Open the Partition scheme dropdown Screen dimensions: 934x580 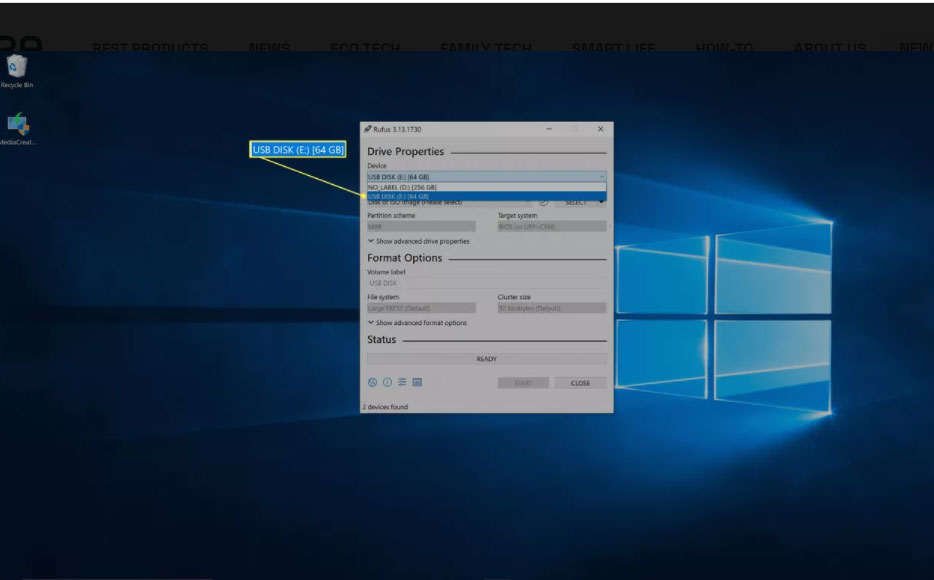421,227
